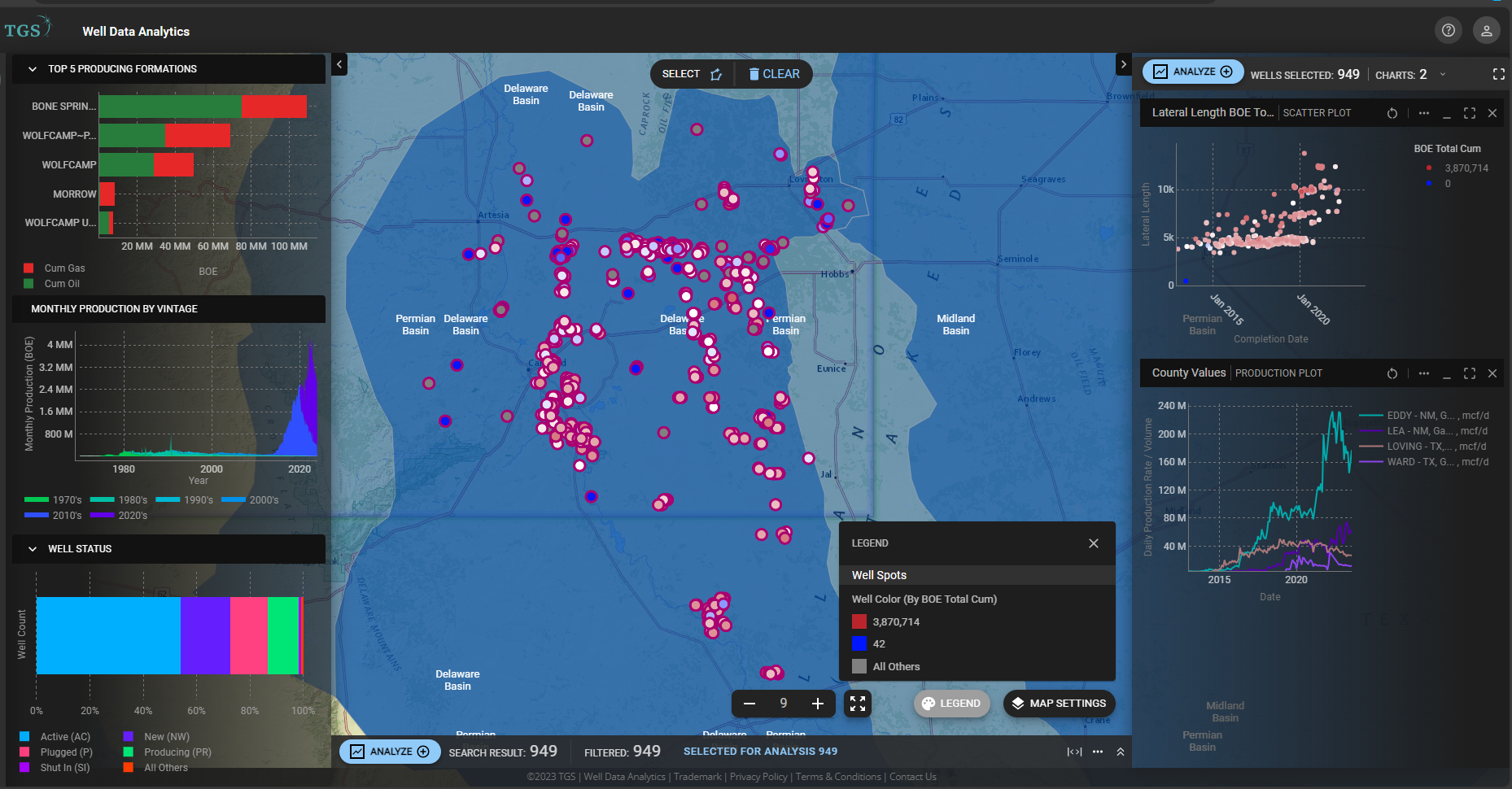Open the user account icon
This screenshot has height=789, width=1512.
click(1486, 30)
